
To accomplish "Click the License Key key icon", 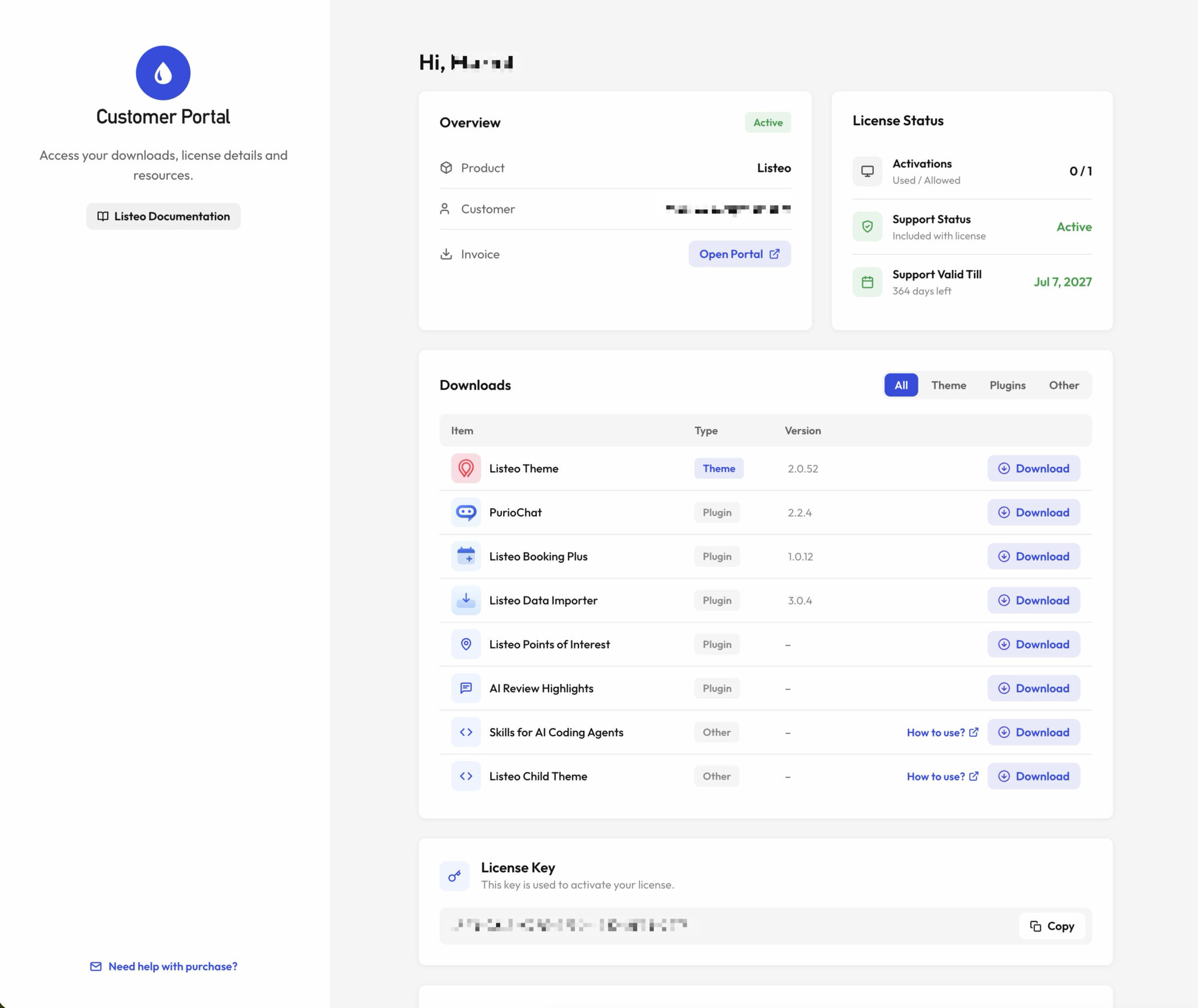I will pyautogui.click(x=455, y=876).
